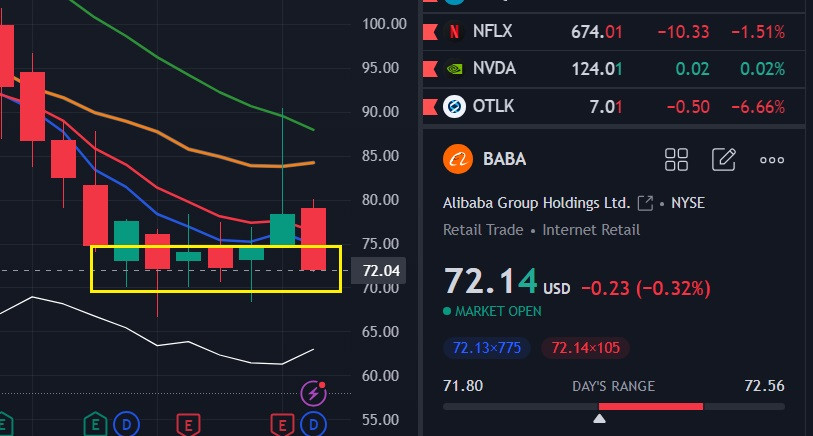813x436 pixels.
Task: Click NFLX last price 674.01
Action: (x=596, y=32)
